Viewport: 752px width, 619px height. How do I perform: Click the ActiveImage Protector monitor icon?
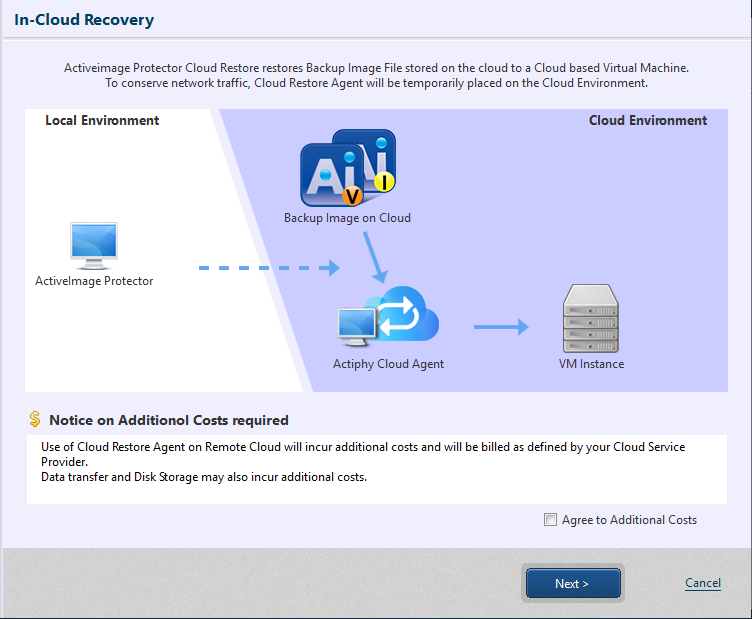94,246
